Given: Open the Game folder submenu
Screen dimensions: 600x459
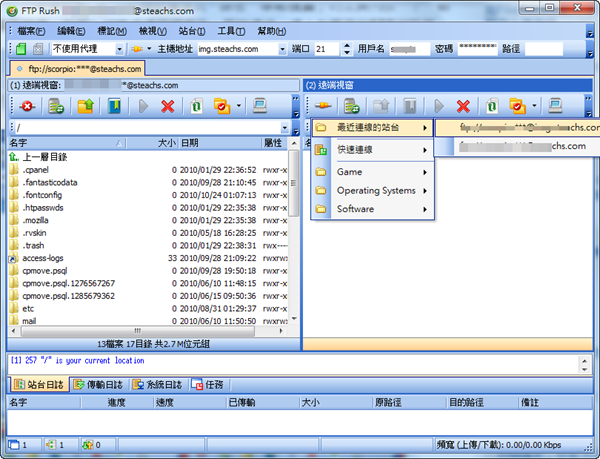Looking at the screenshot, I should pos(373,172).
